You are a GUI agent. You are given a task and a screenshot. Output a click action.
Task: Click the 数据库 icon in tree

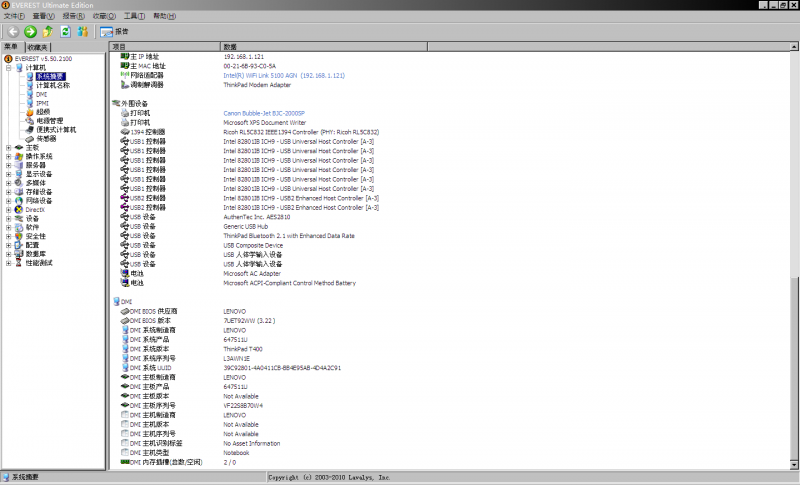pos(19,254)
